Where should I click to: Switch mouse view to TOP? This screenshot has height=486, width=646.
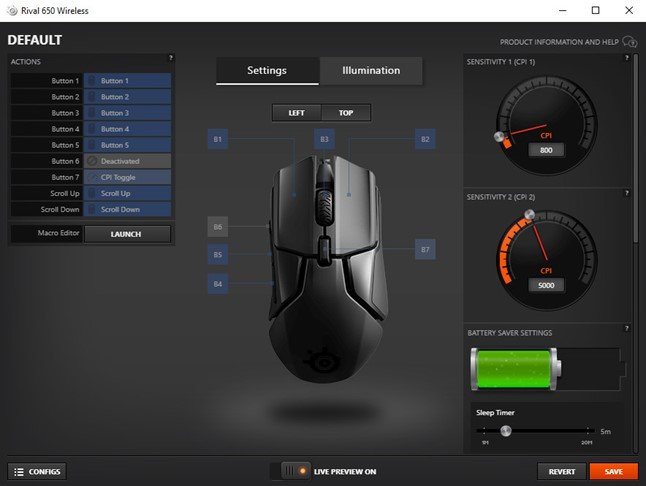tap(346, 113)
